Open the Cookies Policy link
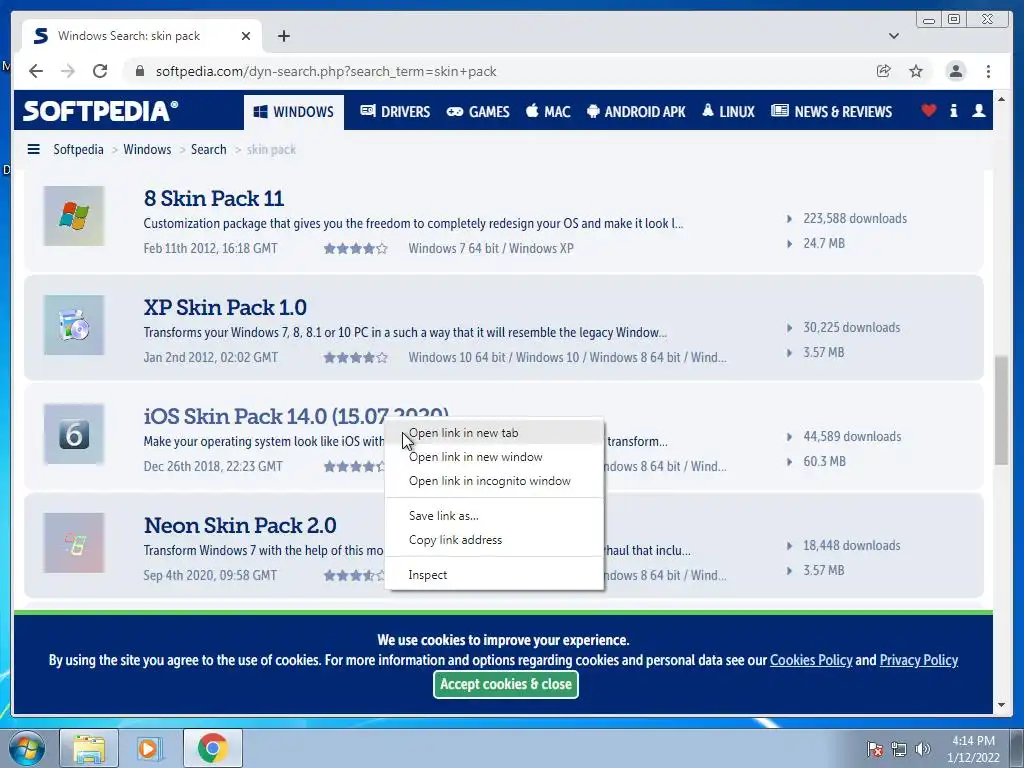Screen dimensions: 1024x768 [x=811, y=660]
